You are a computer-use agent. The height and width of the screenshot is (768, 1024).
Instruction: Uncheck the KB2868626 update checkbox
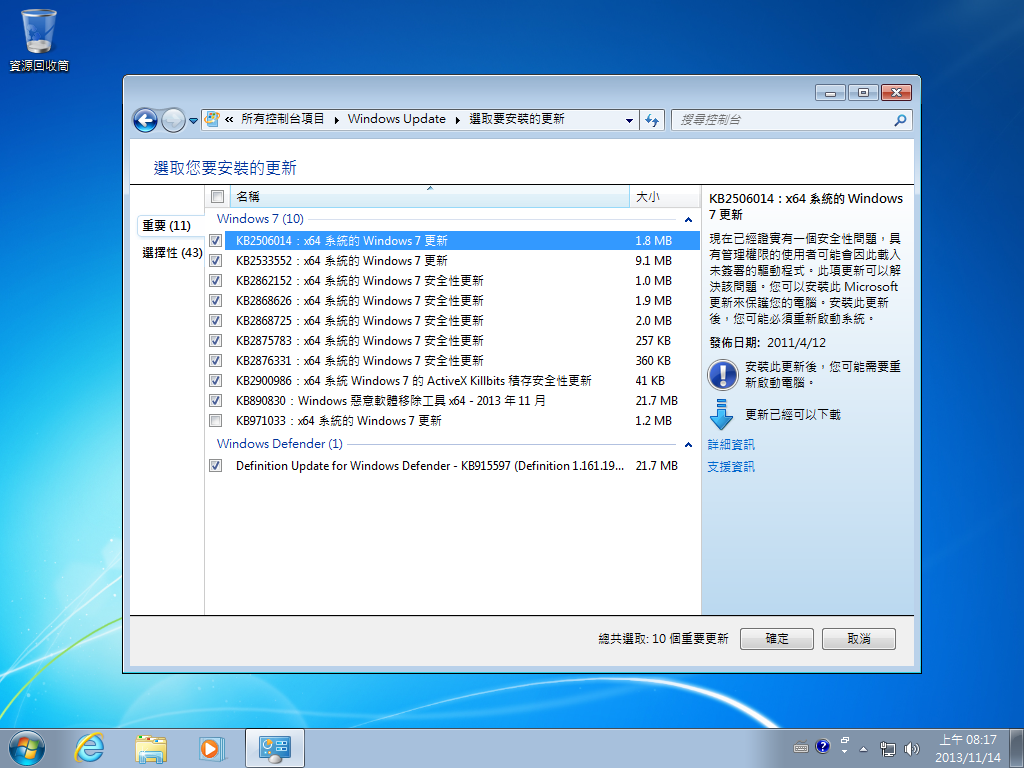[216, 300]
